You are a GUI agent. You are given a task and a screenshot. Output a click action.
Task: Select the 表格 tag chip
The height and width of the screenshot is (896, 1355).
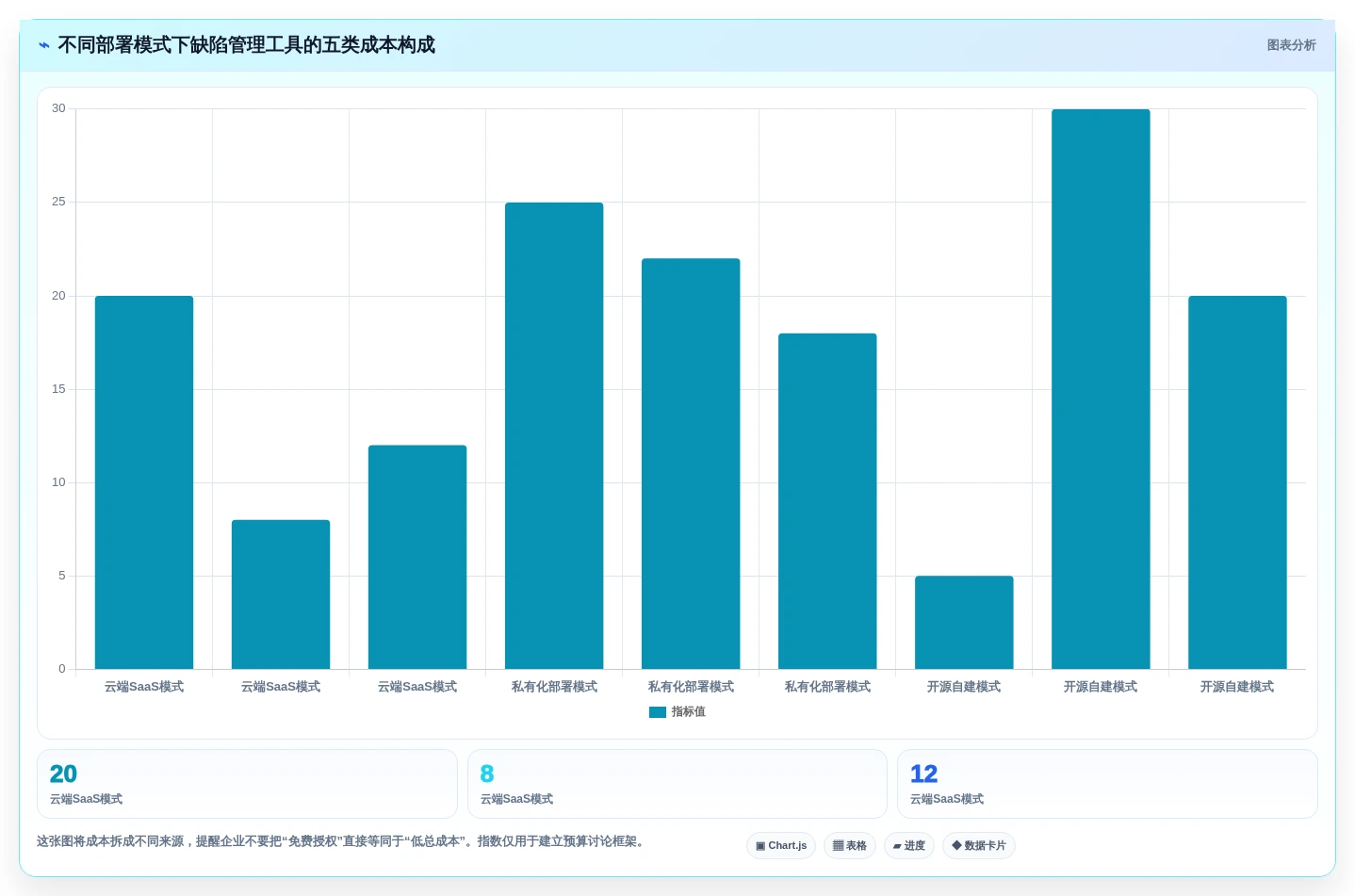pos(850,846)
